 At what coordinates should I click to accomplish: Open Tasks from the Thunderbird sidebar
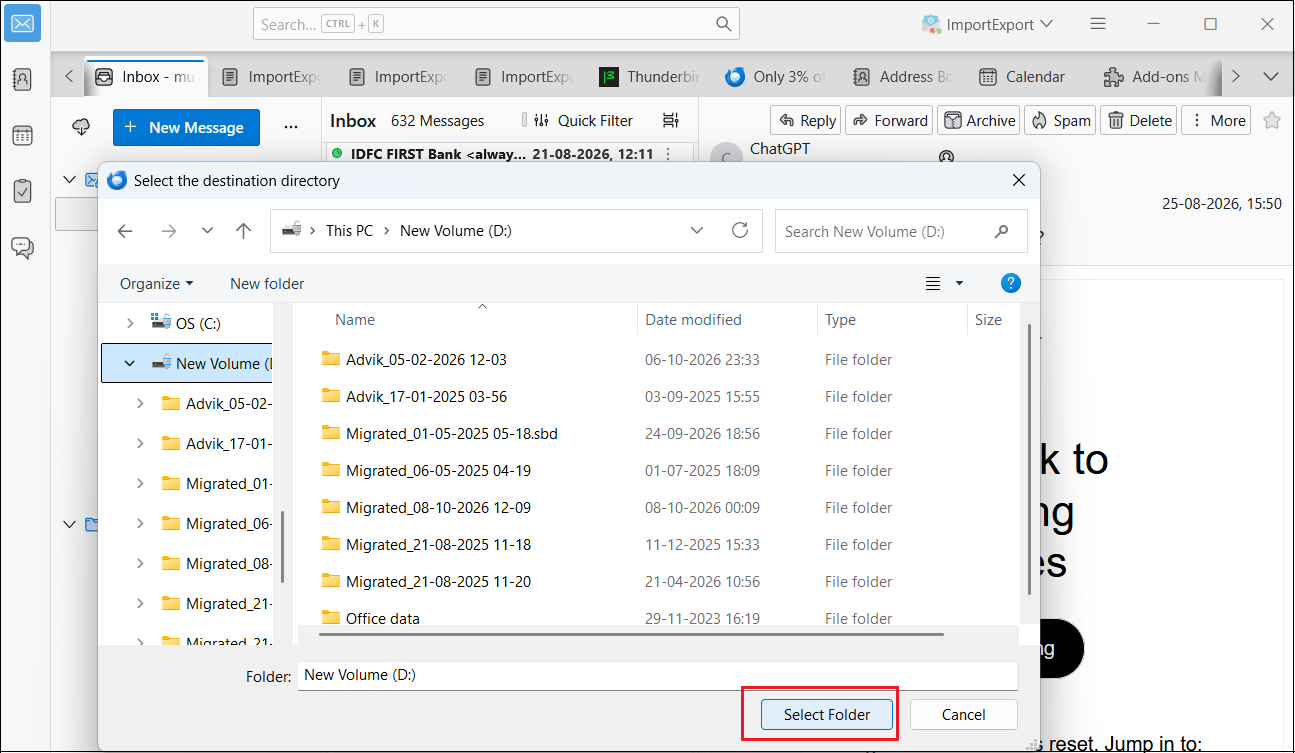pos(23,191)
